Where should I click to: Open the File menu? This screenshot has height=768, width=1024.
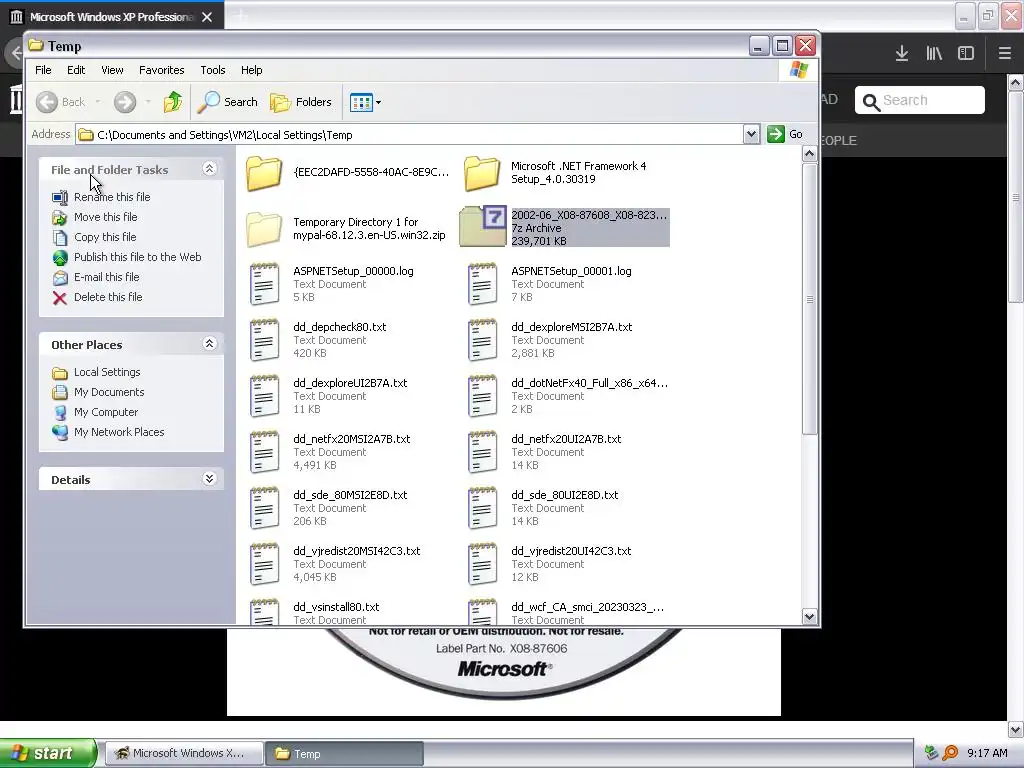click(x=43, y=70)
